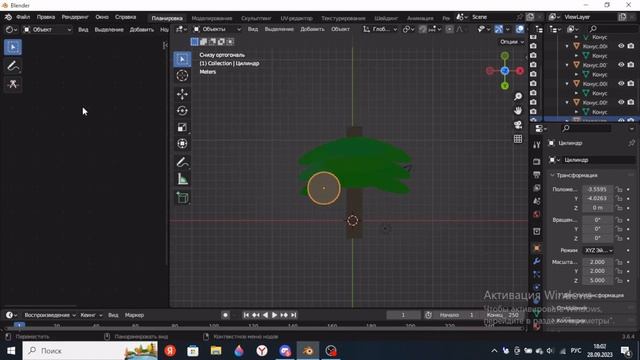Select the Links Cut tool in left editor

pyautogui.click(x=13, y=84)
